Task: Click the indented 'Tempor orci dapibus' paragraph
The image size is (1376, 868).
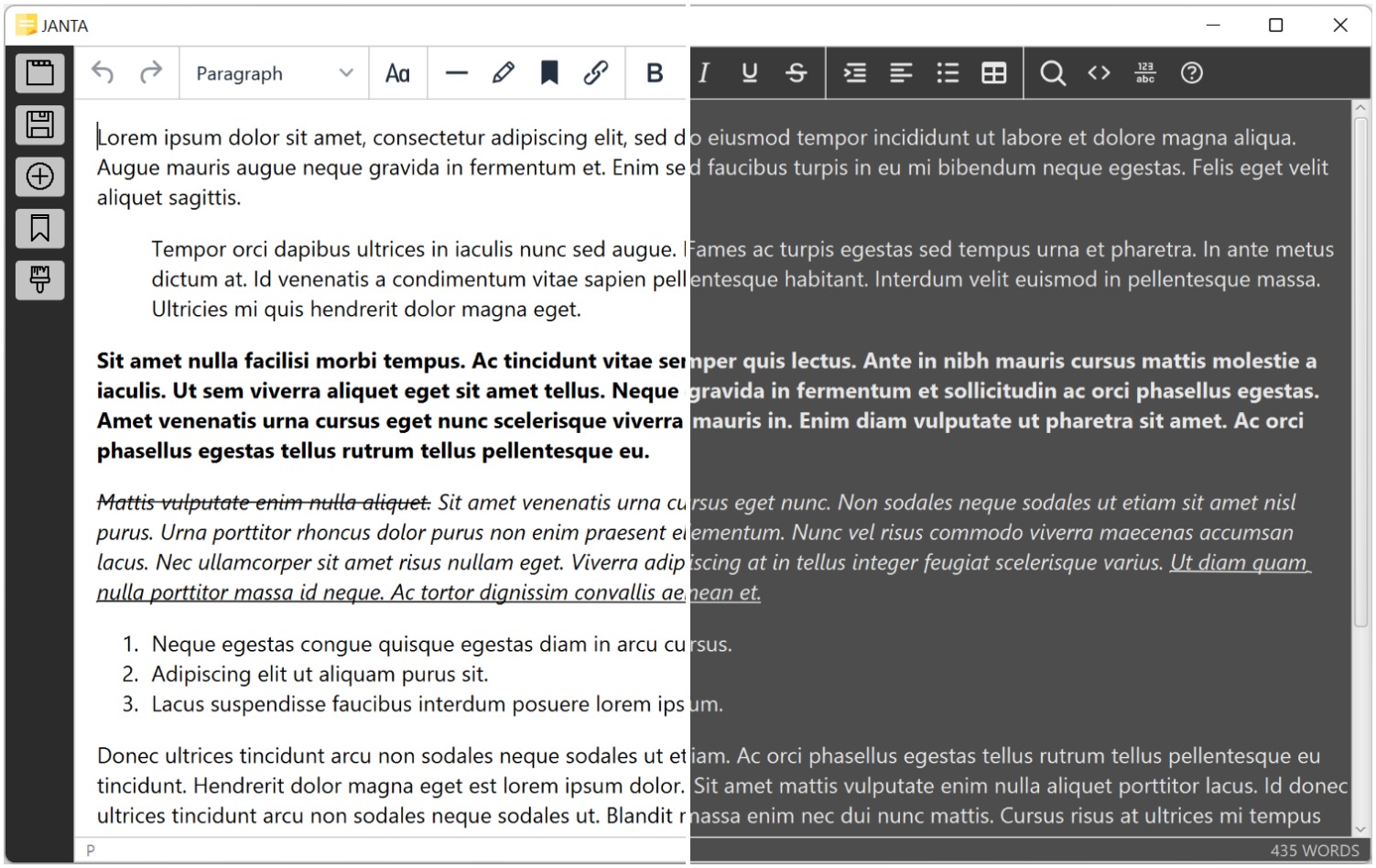Action: (742, 279)
